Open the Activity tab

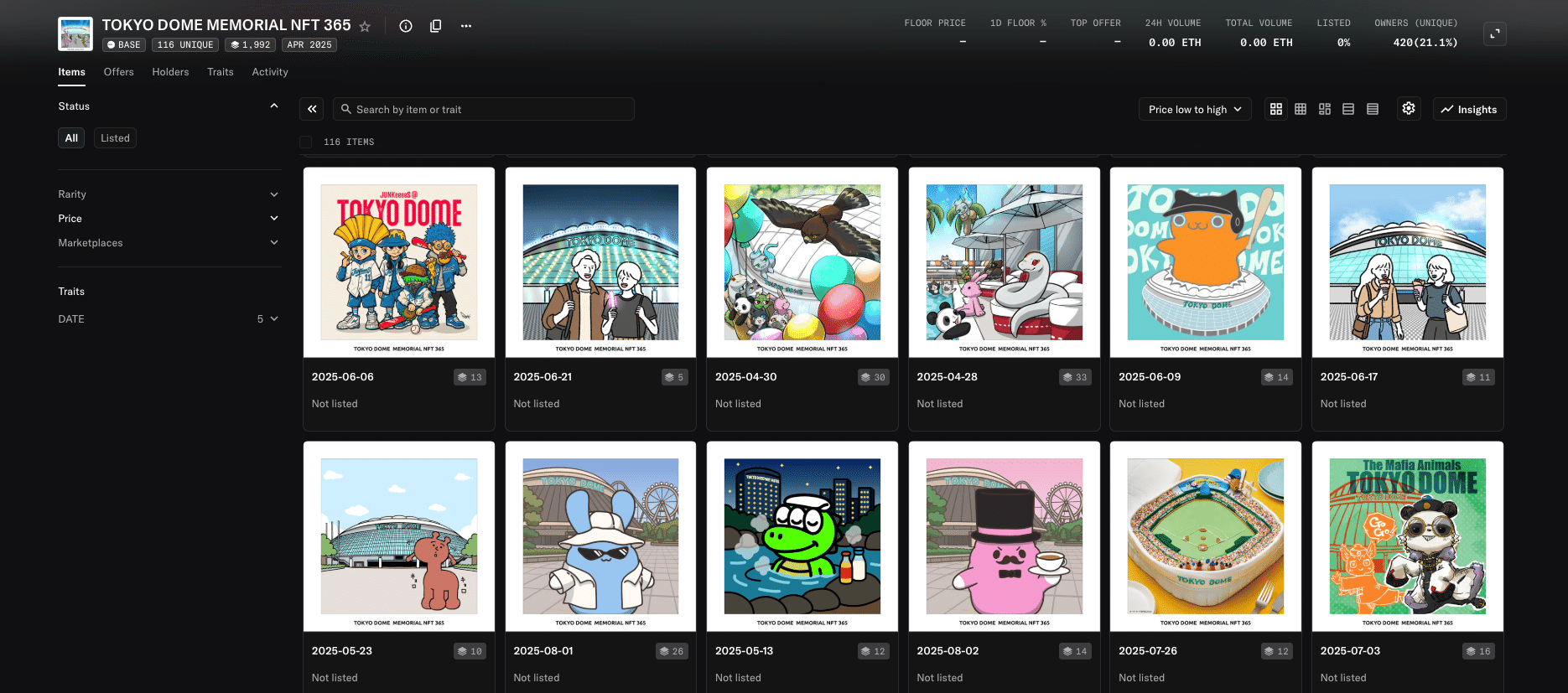pos(270,72)
